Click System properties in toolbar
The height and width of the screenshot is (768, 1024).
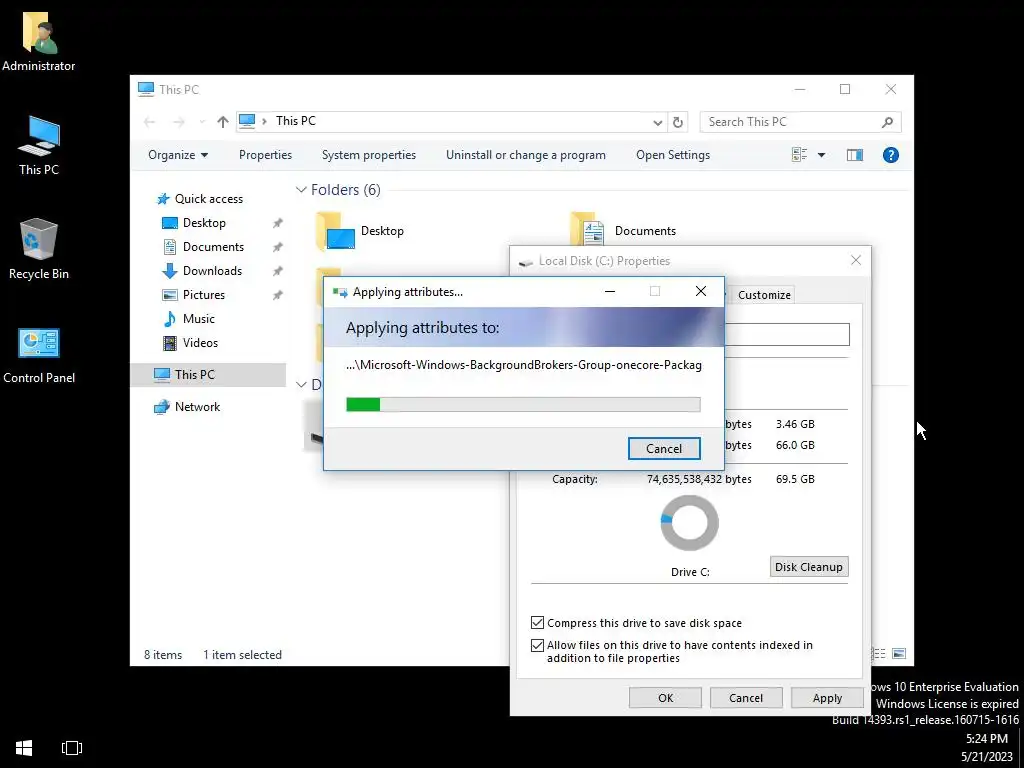click(x=369, y=155)
